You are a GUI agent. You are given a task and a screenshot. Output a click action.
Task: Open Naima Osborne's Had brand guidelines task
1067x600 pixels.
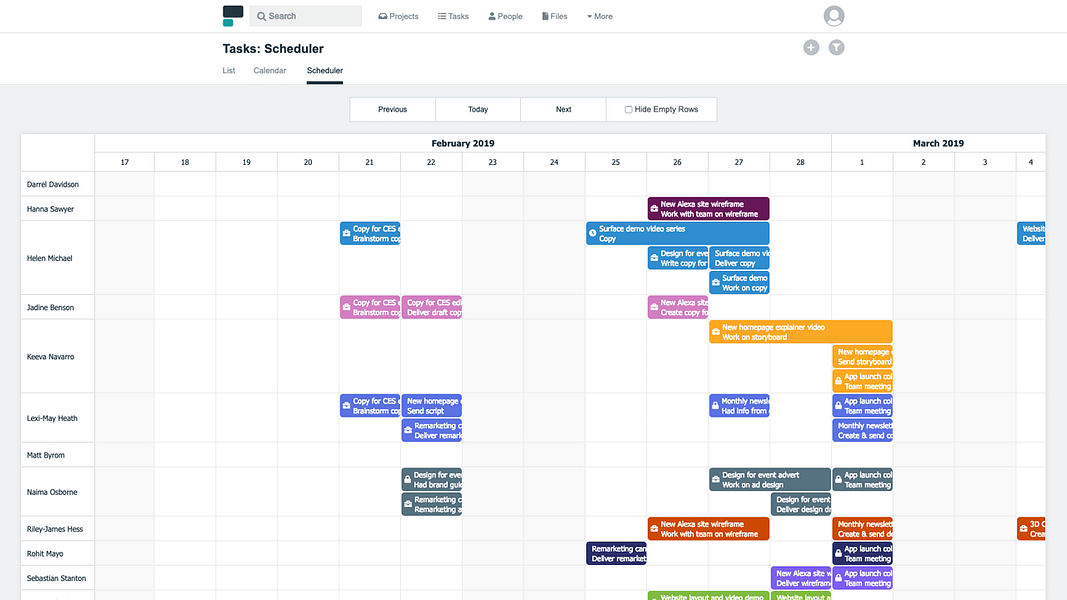coord(431,480)
